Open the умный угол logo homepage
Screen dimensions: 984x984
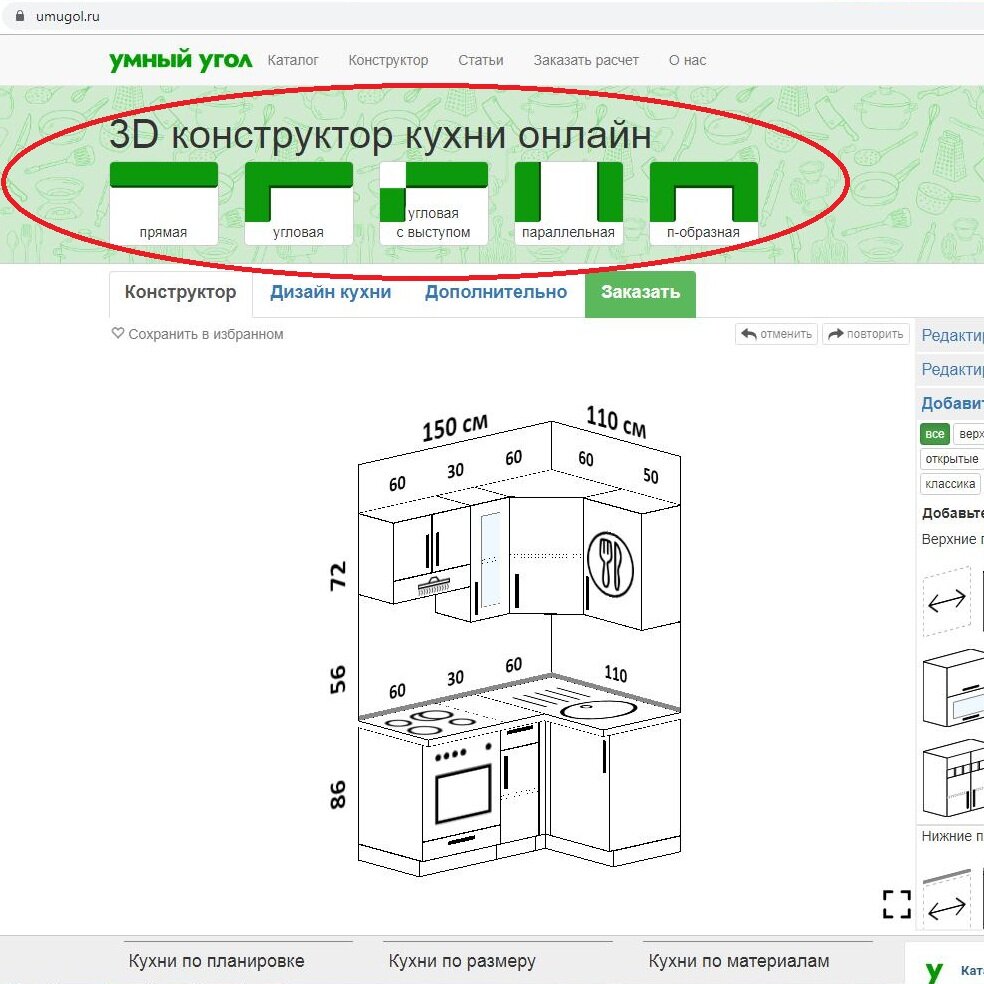point(181,60)
